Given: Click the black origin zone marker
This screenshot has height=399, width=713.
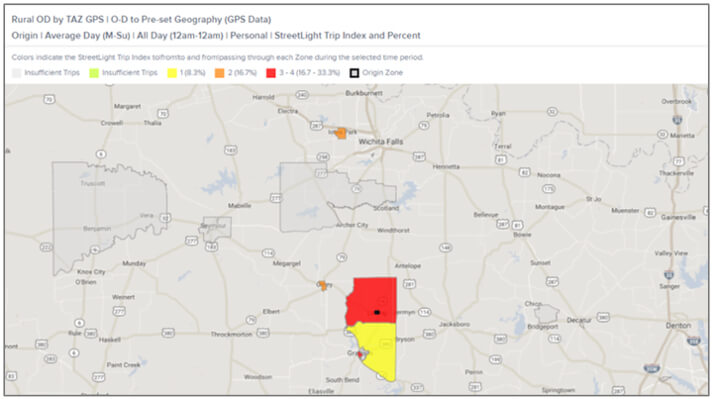Looking at the screenshot, I should point(377,313).
